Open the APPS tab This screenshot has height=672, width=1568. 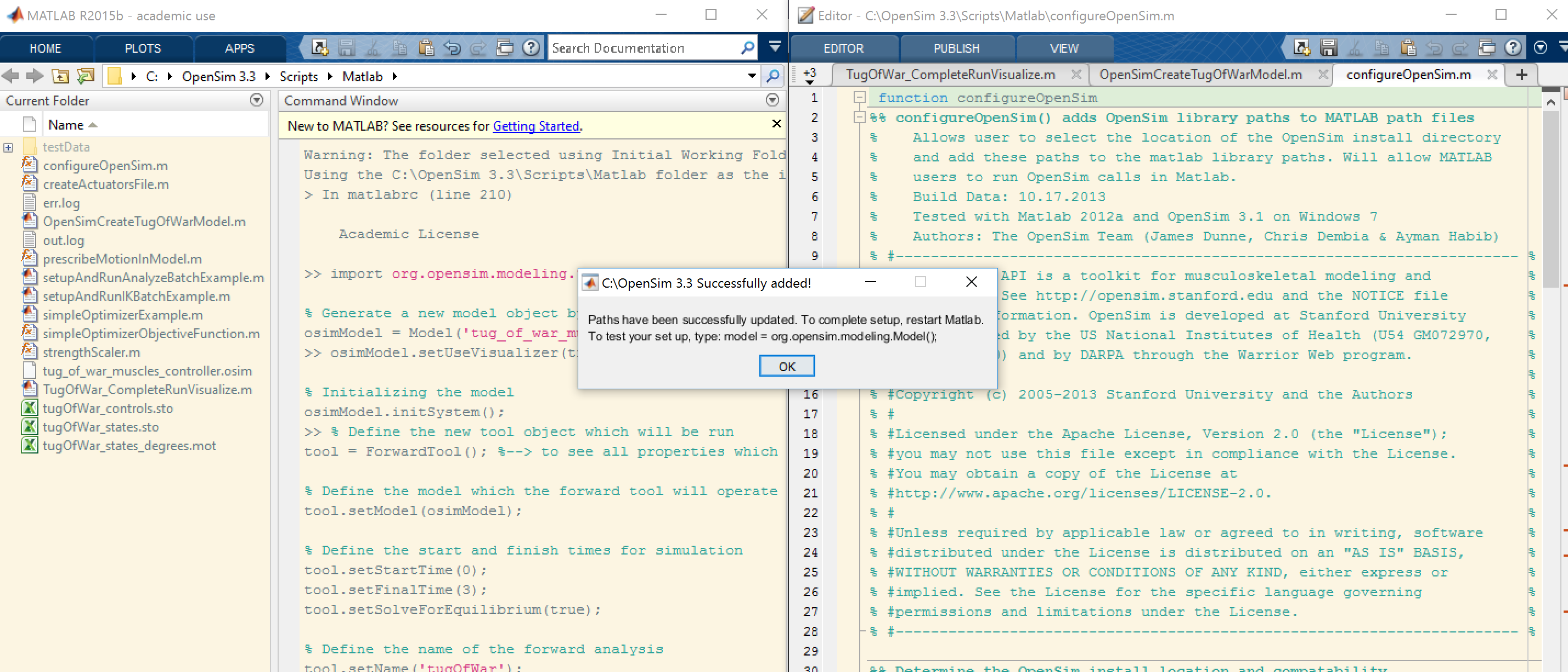point(240,48)
